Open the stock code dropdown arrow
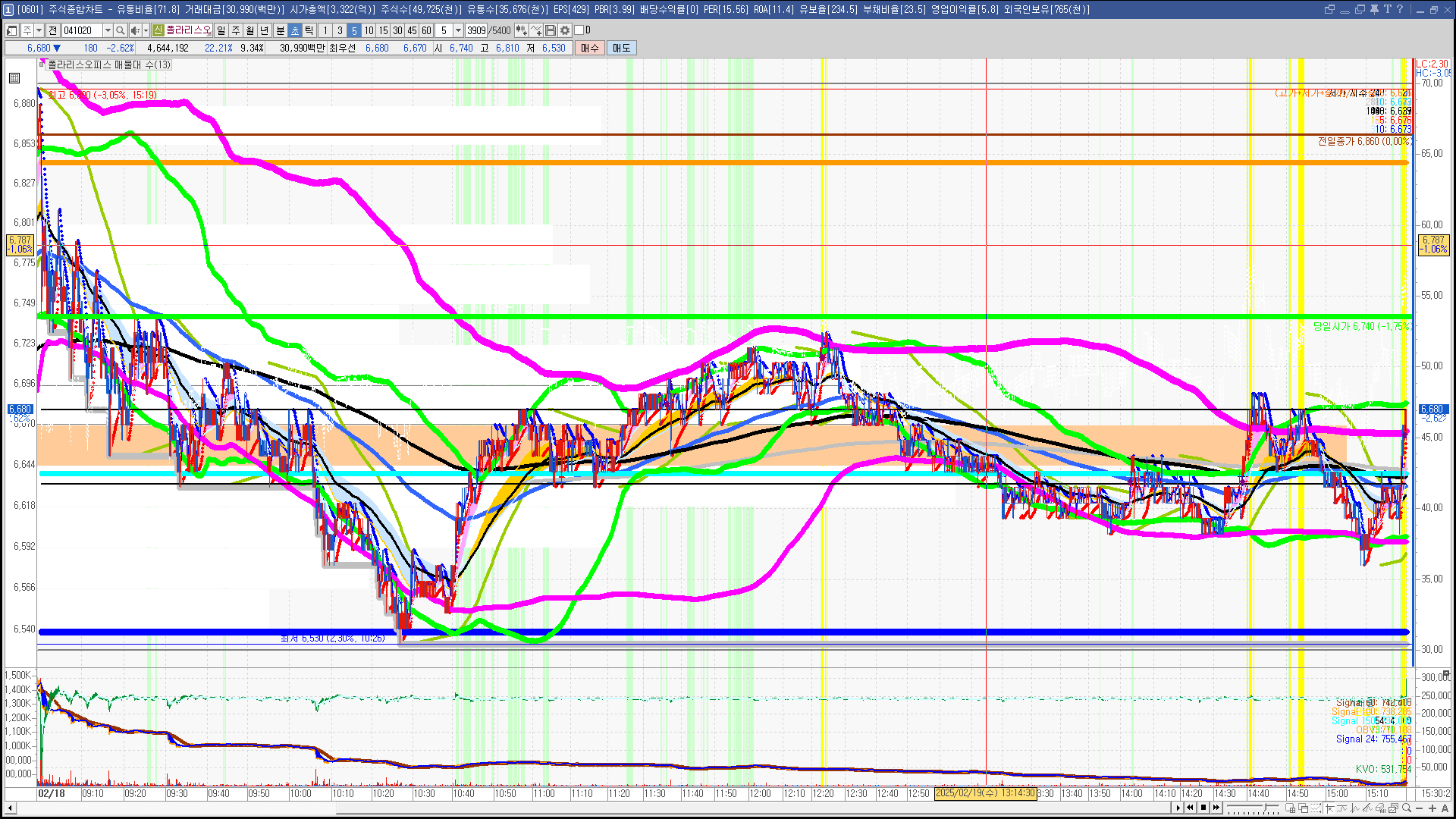This screenshot has width=1456, height=819. pyautogui.click(x=108, y=30)
